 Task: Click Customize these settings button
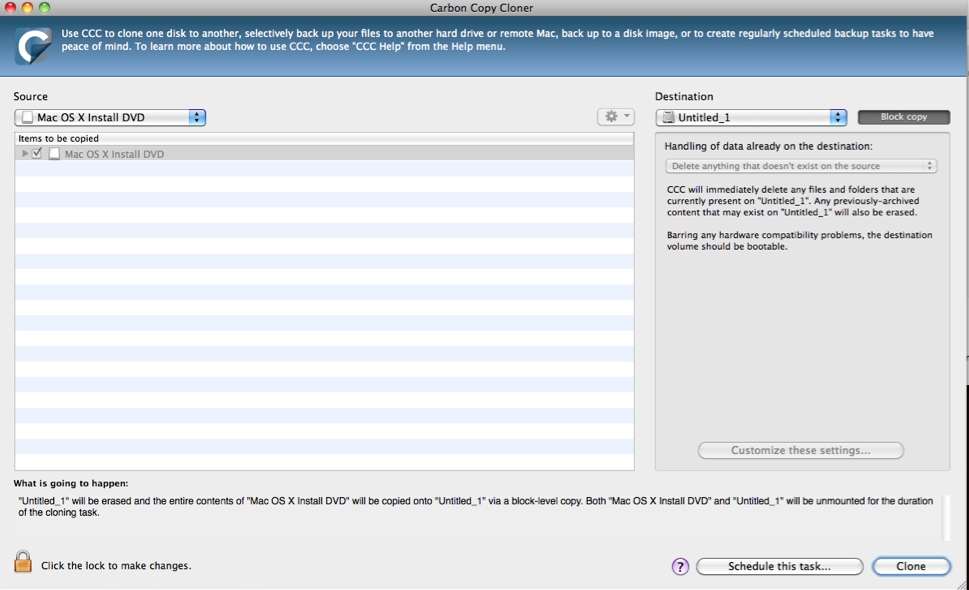pos(800,450)
